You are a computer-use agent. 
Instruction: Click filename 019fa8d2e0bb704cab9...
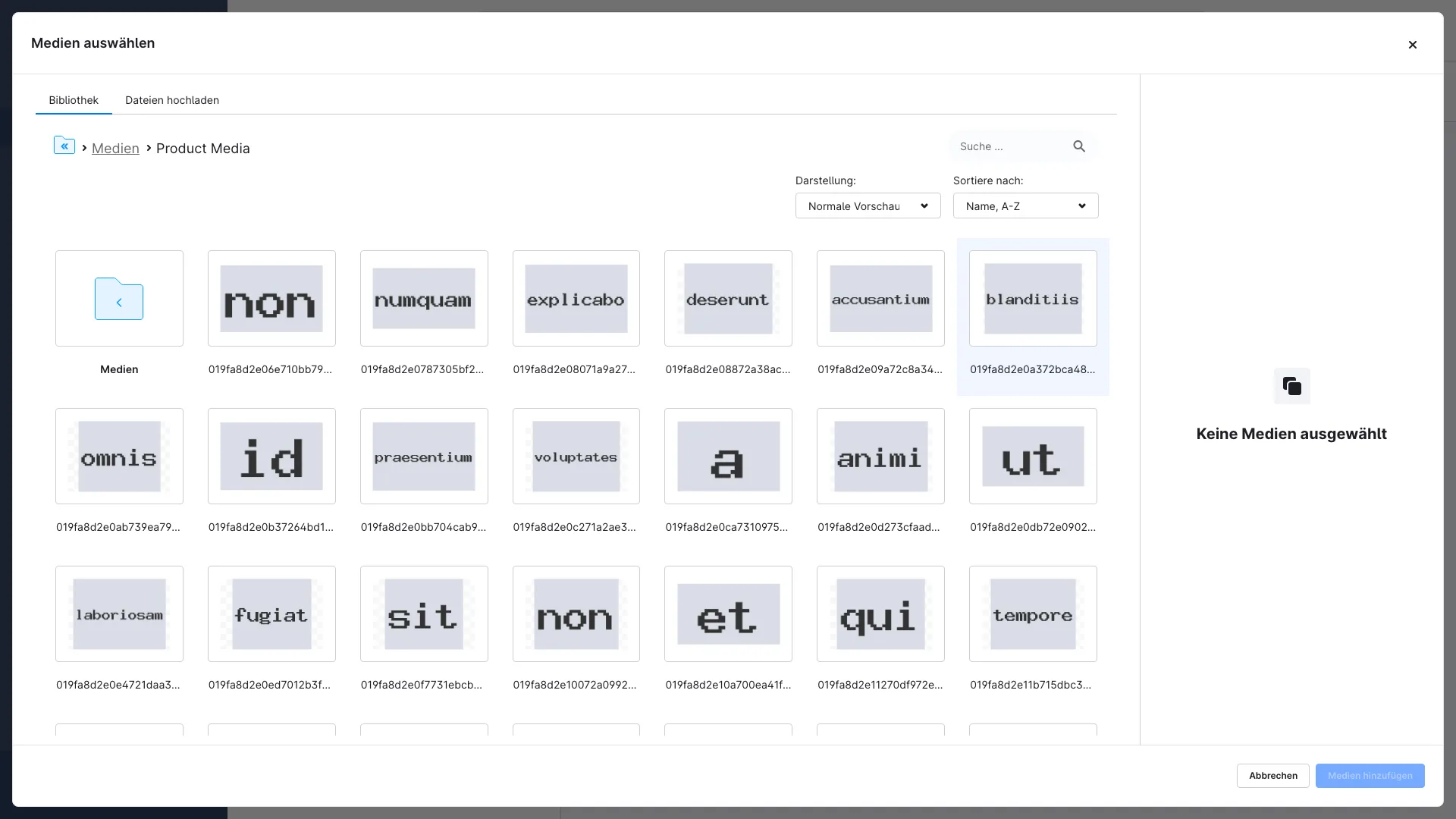pyautogui.click(x=423, y=527)
